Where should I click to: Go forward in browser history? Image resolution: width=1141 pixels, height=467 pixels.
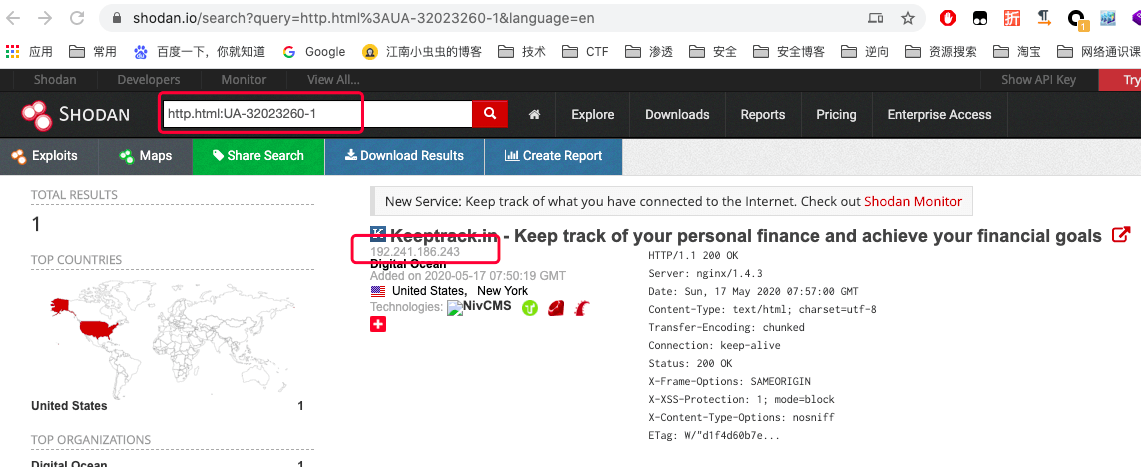point(44,18)
